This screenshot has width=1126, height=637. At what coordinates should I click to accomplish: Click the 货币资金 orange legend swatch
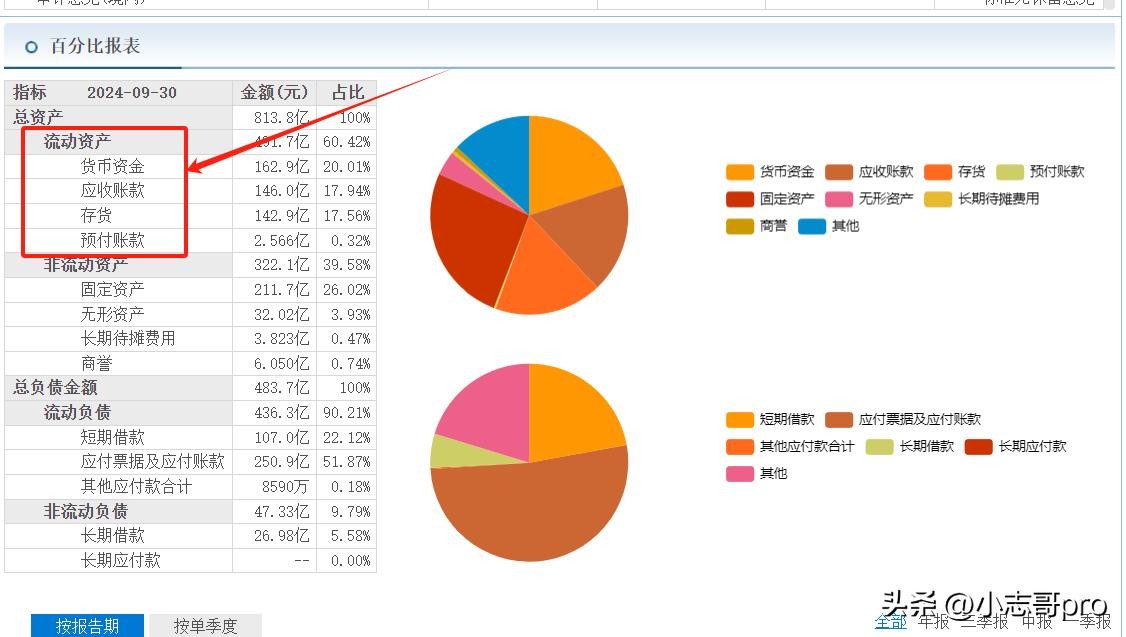point(740,172)
